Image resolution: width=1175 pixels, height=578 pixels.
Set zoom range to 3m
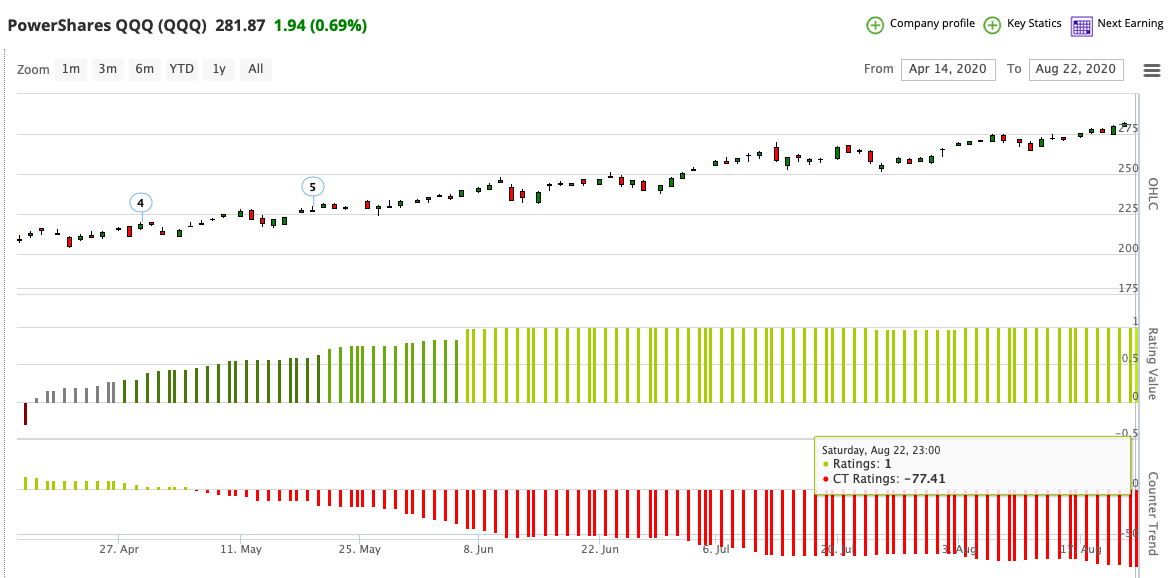click(x=107, y=69)
